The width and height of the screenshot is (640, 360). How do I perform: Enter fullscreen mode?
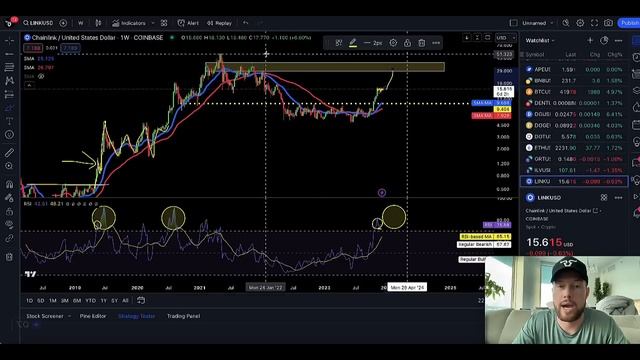[x=594, y=23]
